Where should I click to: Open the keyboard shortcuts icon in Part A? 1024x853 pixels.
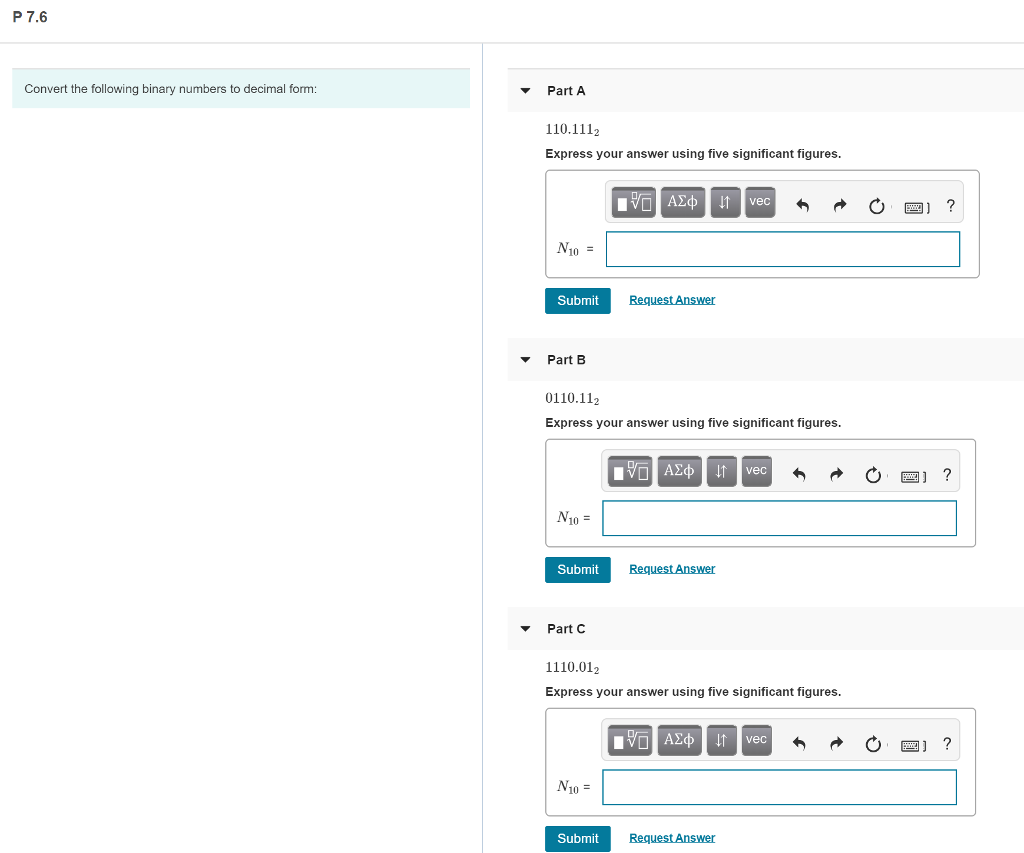pyautogui.click(x=913, y=205)
